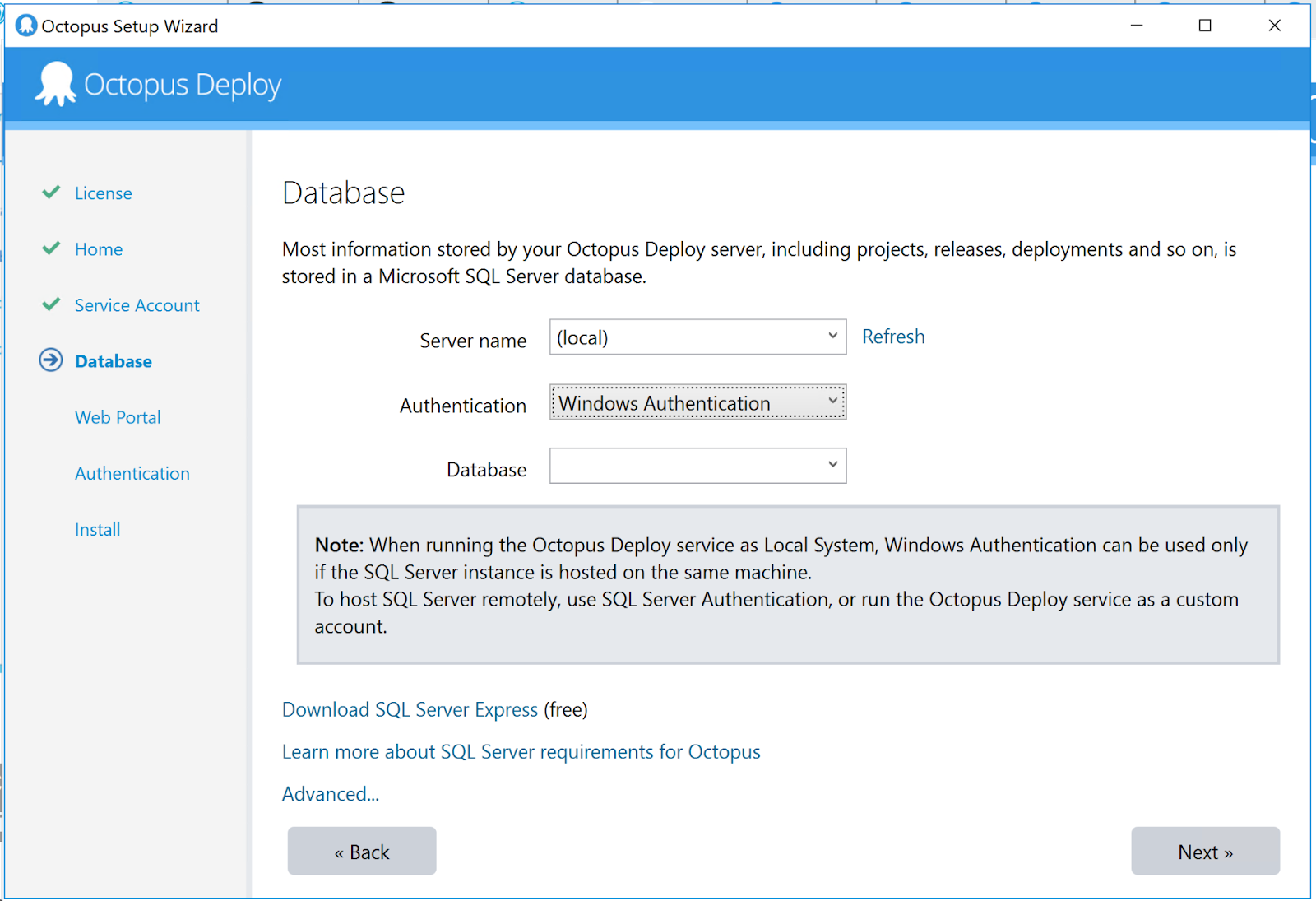Click the green checkmark beside Home
The image size is (1316, 901).
pos(51,248)
